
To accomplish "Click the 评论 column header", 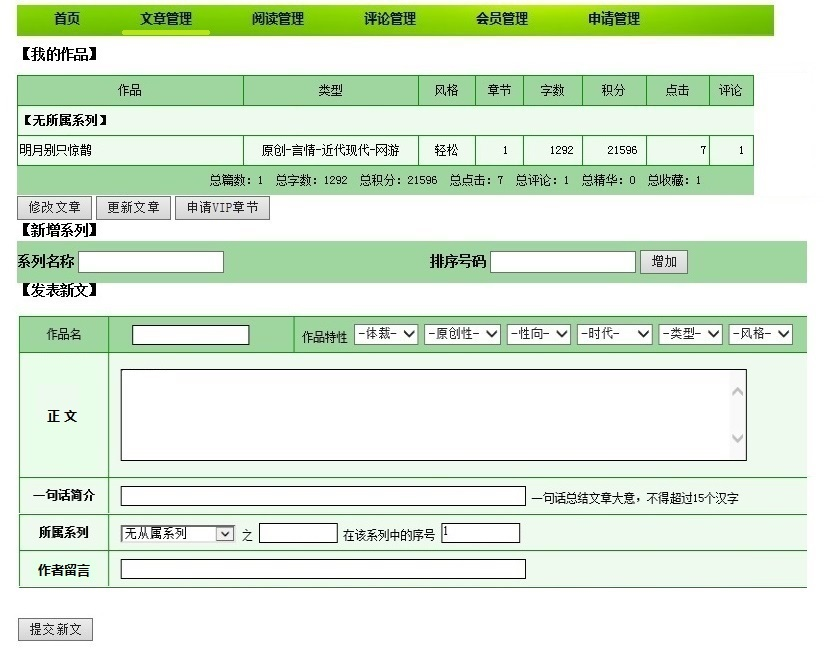I will pyautogui.click(x=731, y=90).
